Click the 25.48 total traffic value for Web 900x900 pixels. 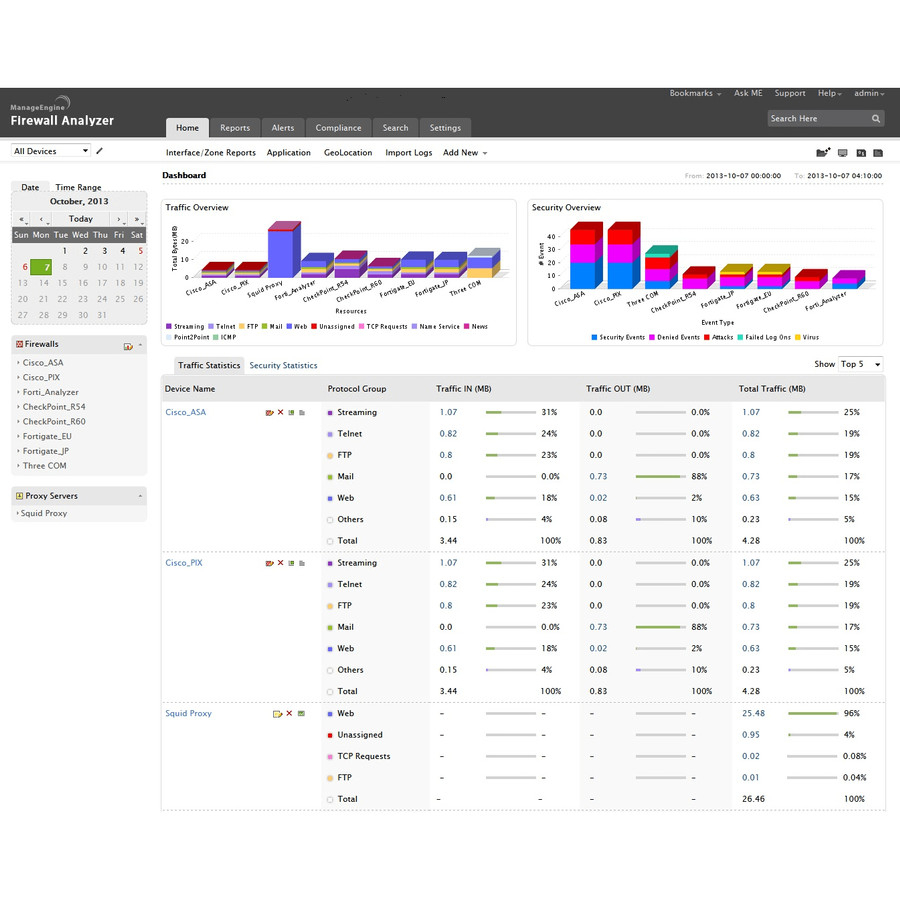(753, 713)
